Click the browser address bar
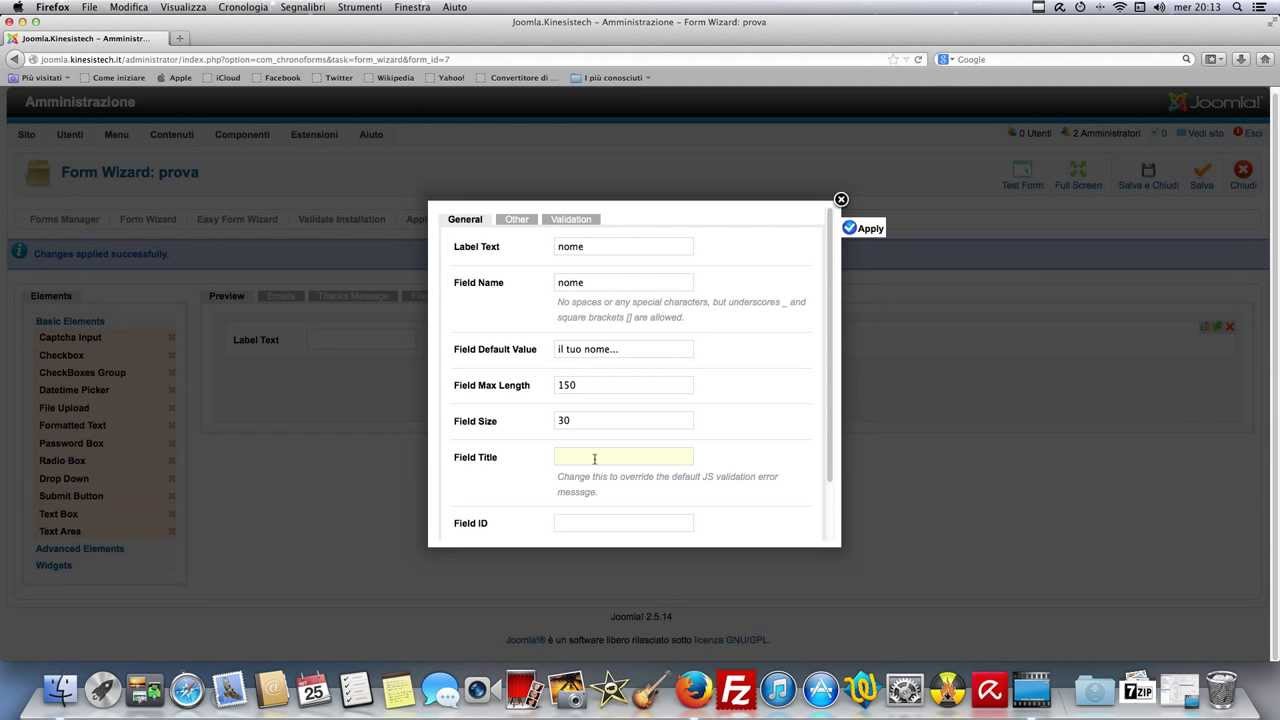1280x720 pixels. pos(460,59)
